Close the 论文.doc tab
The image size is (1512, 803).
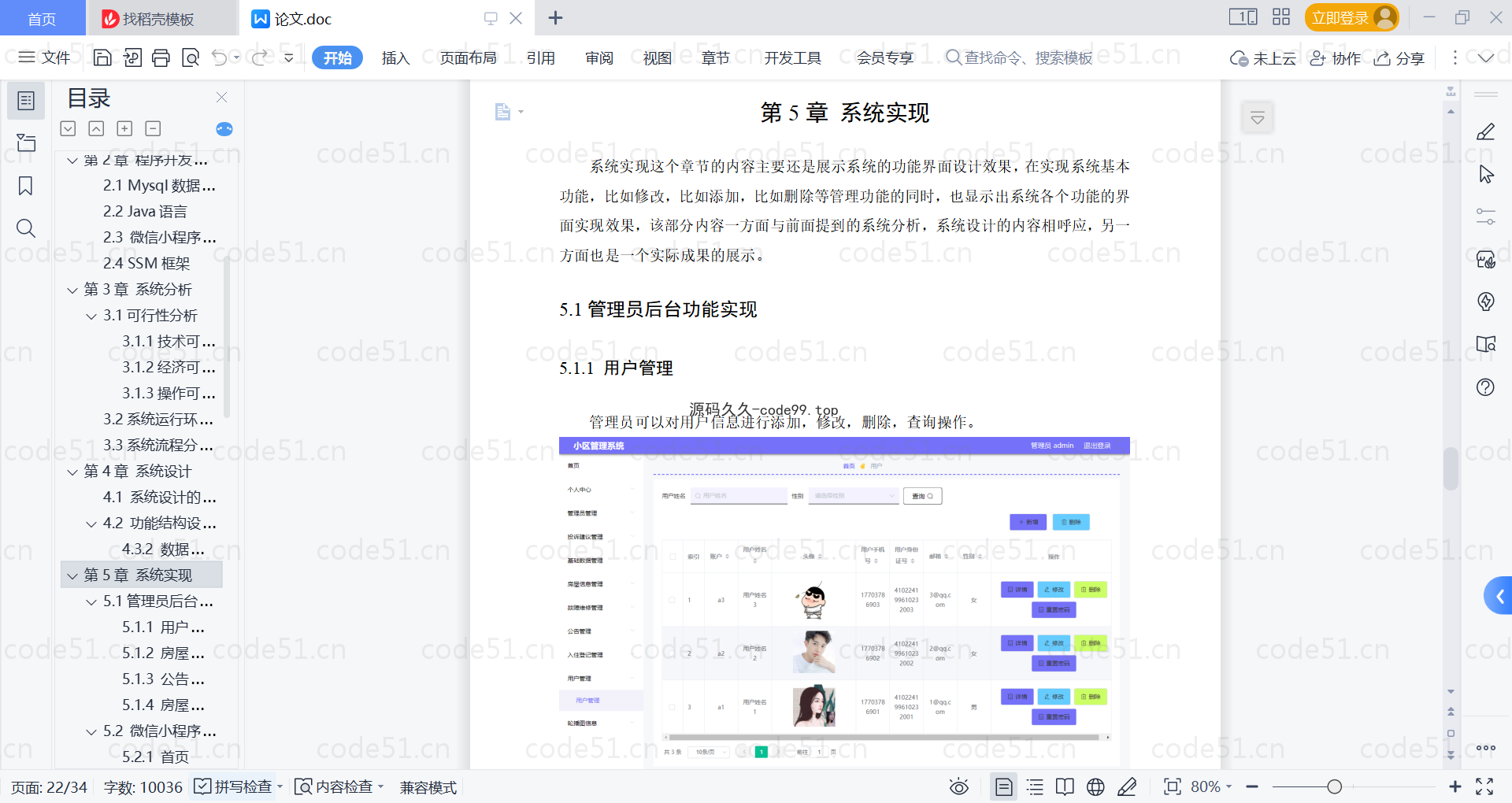[x=516, y=17]
